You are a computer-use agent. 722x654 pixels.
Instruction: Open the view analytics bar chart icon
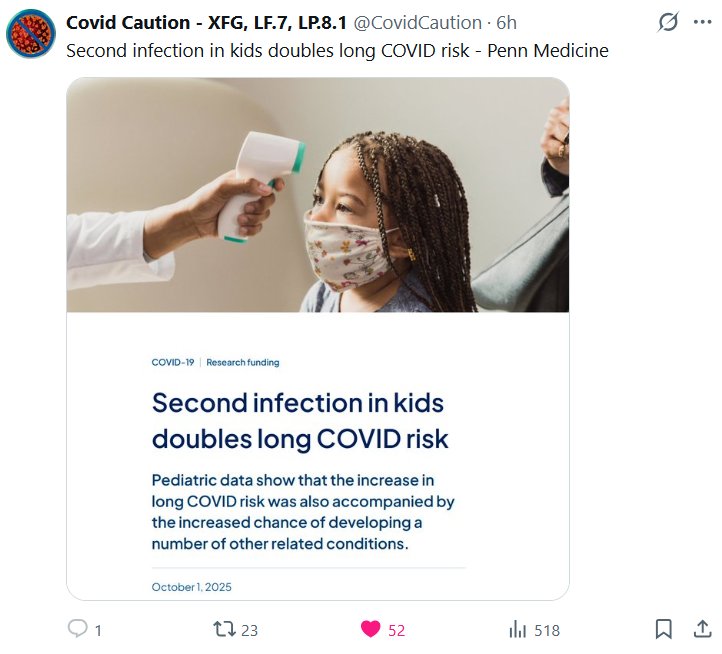click(518, 629)
